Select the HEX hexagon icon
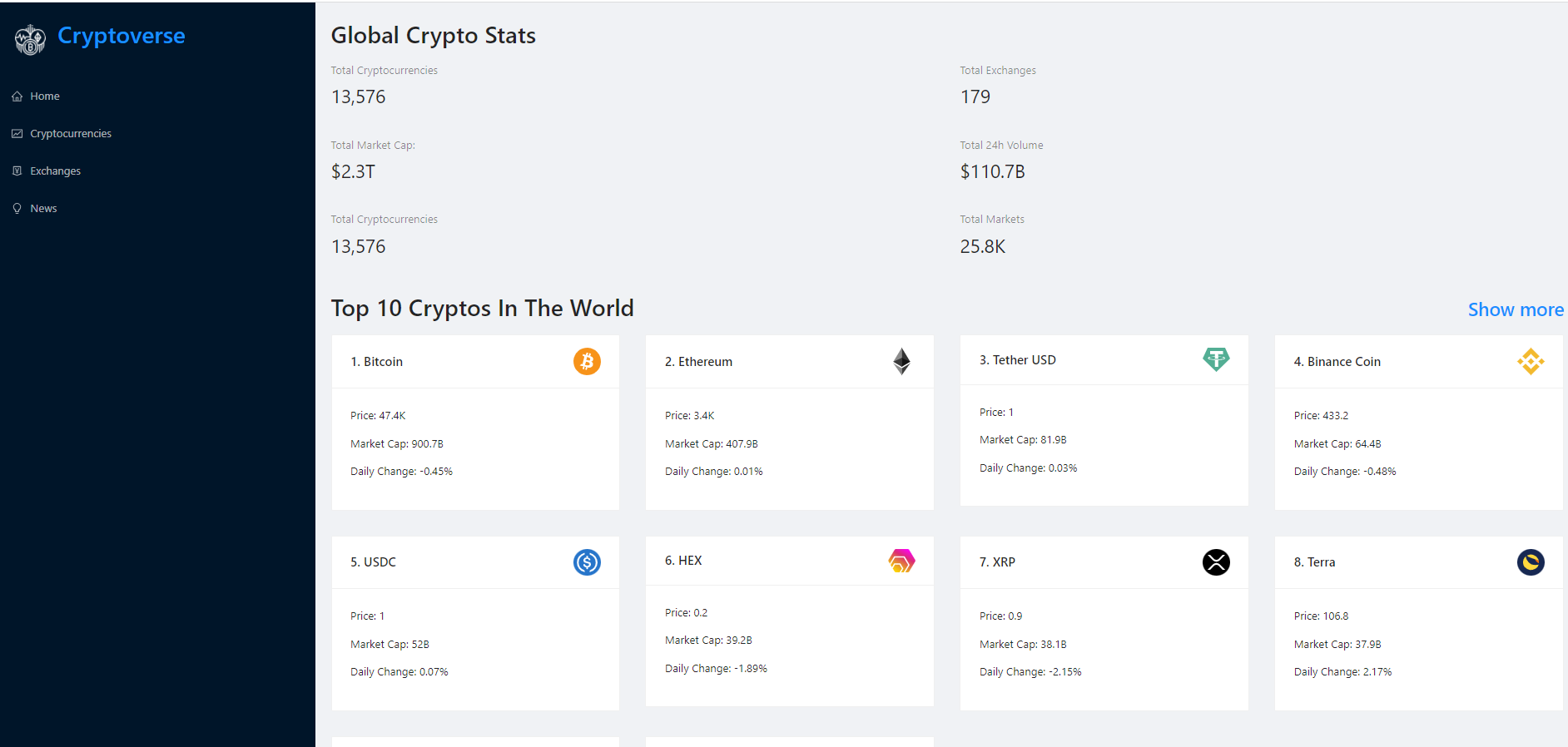The image size is (1568, 747). (901, 561)
